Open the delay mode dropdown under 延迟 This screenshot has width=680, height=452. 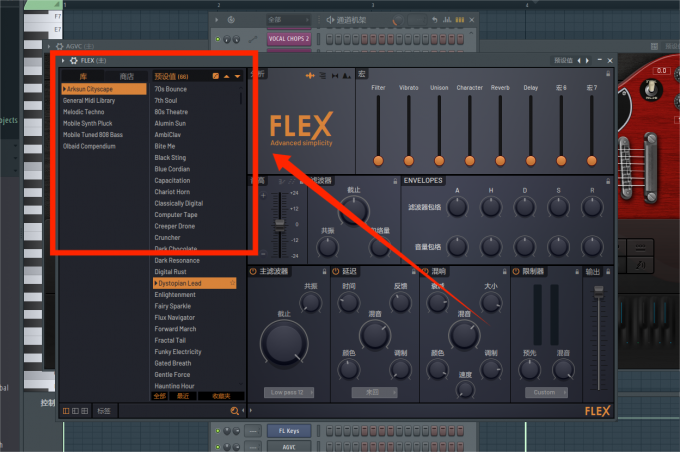pyautogui.click(x=374, y=393)
